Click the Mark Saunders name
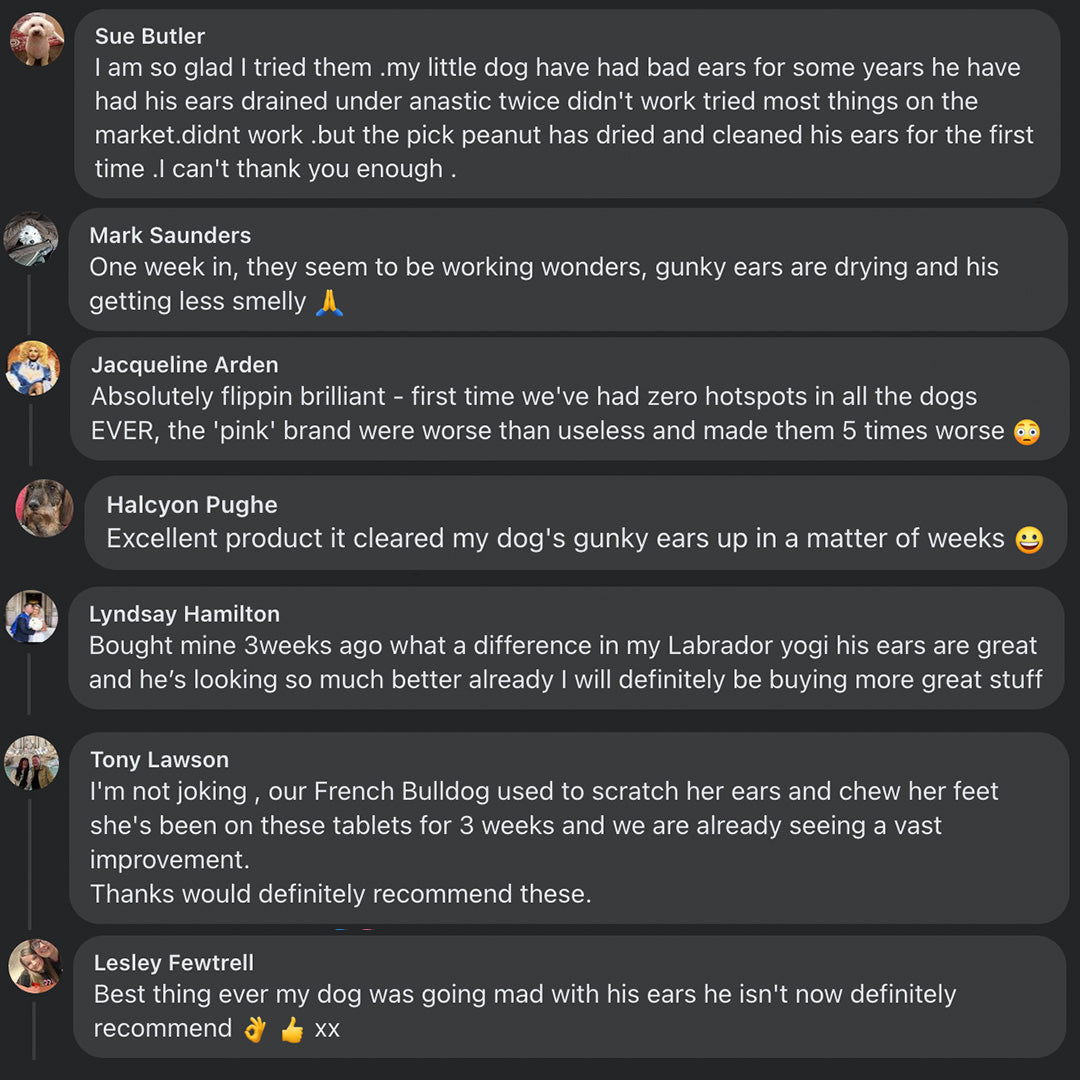The width and height of the screenshot is (1080, 1080). [x=170, y=235]
